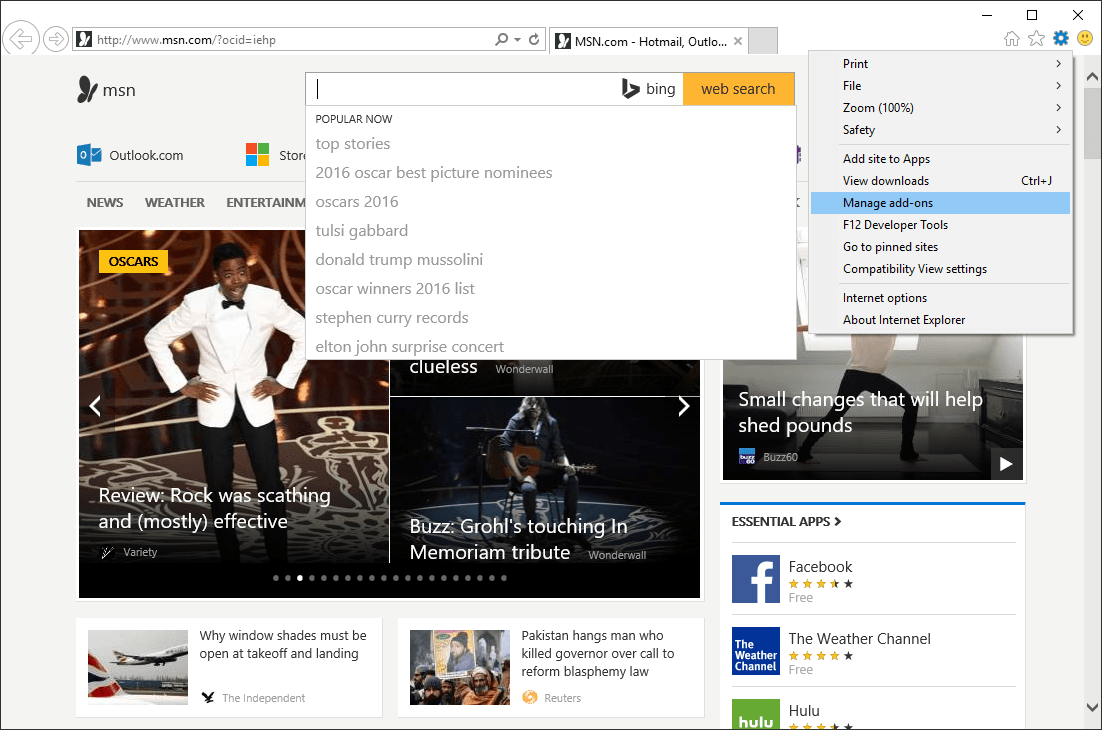
Task: Expand the Safety submenu
Action: (x=941, y=129)
